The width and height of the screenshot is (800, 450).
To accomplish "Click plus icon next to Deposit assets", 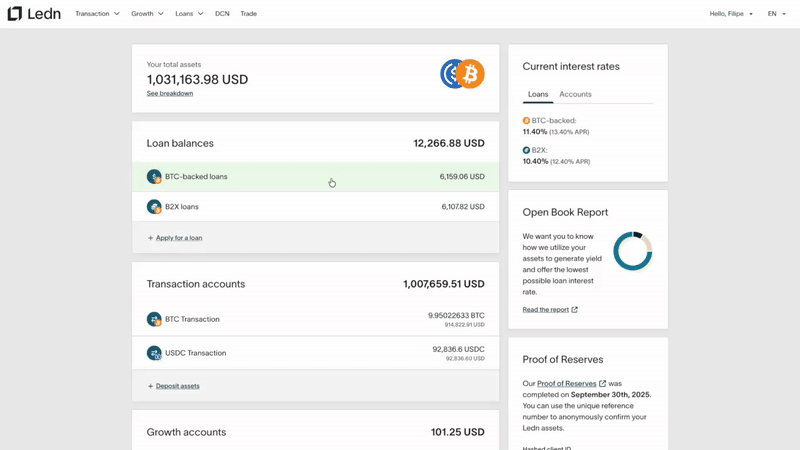I will (151, 386).
